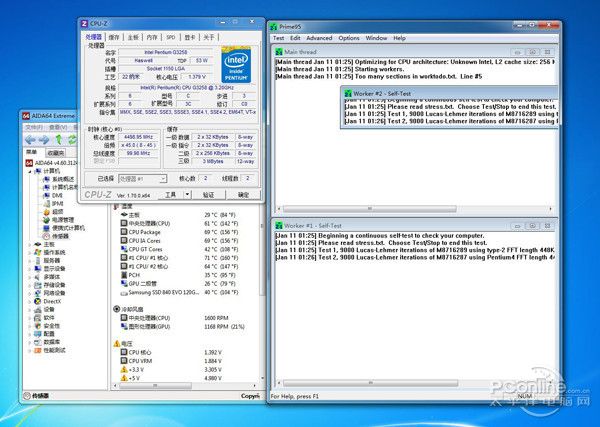Image resolution: width=600 pixels, height=427 pixels.
Task: Click the AIDA64 back arrow toolbar icon
Action: (30, 140)
